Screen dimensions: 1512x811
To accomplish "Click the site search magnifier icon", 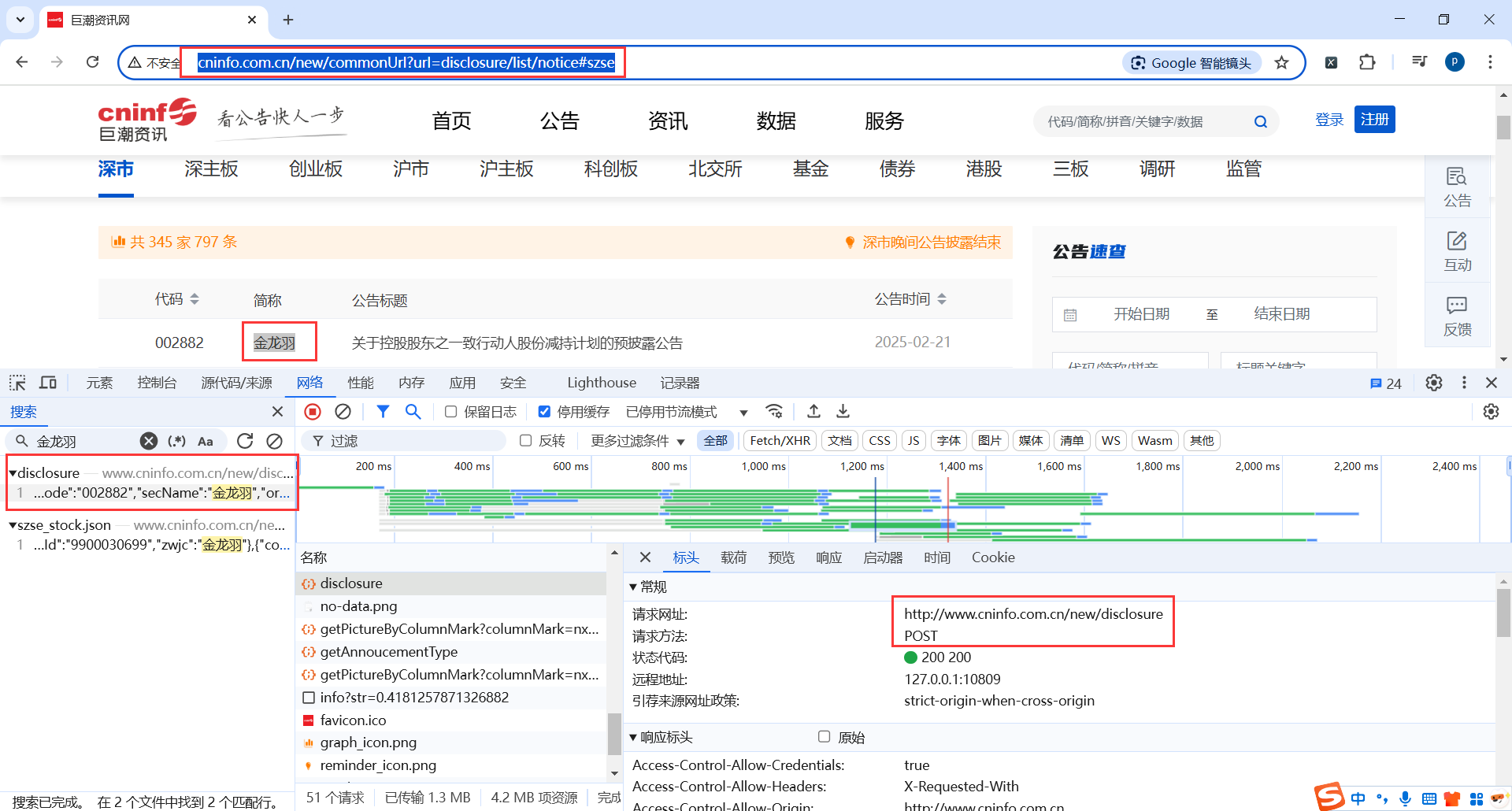I will [x=1261, y=121].
